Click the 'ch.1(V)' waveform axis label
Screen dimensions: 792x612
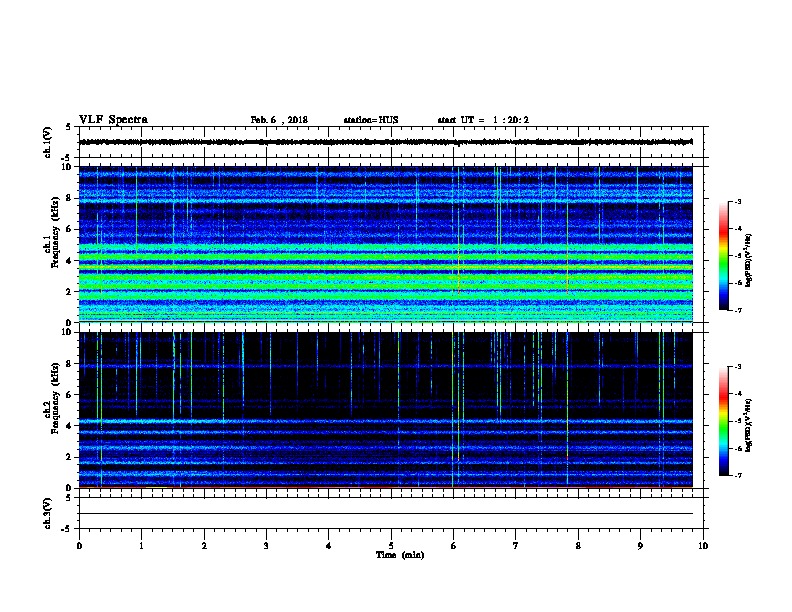[47, 142]
